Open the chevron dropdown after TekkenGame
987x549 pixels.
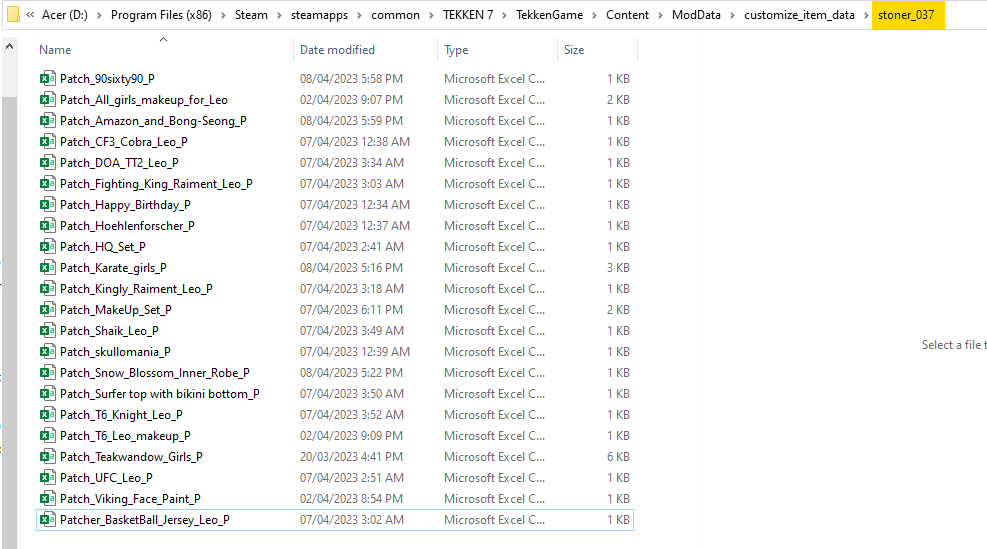tap(594, 15)
